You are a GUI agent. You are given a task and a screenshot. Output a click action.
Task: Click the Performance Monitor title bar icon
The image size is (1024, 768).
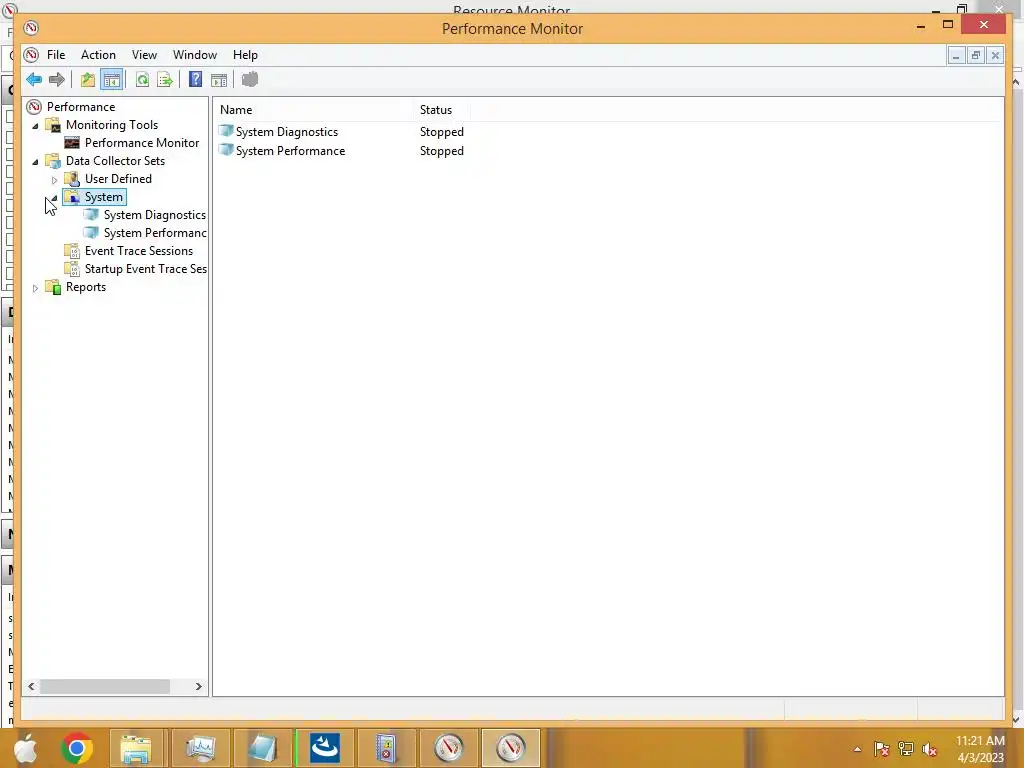pos(31,28)
